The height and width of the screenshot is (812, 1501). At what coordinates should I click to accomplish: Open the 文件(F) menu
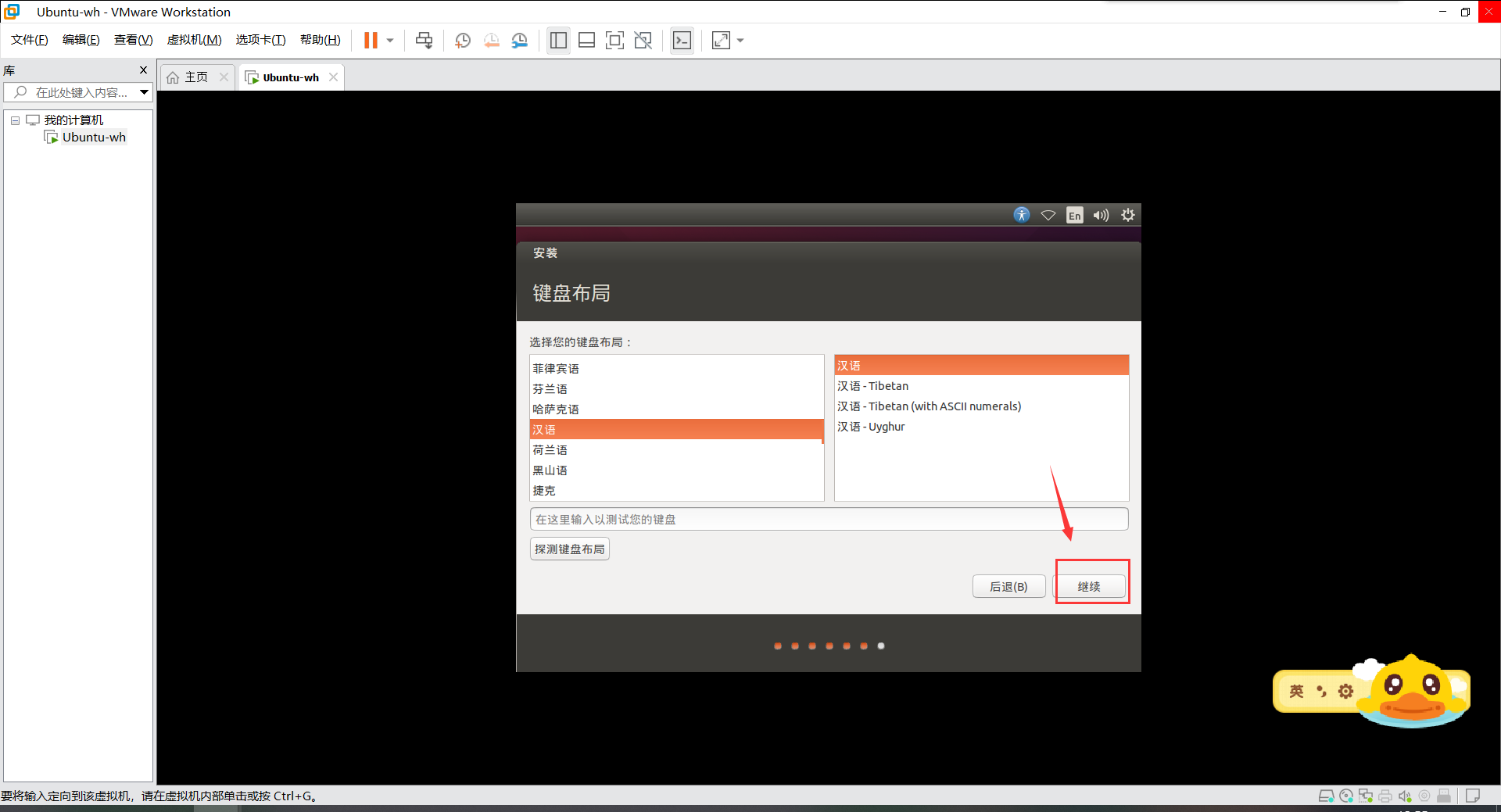coord(30,40)
